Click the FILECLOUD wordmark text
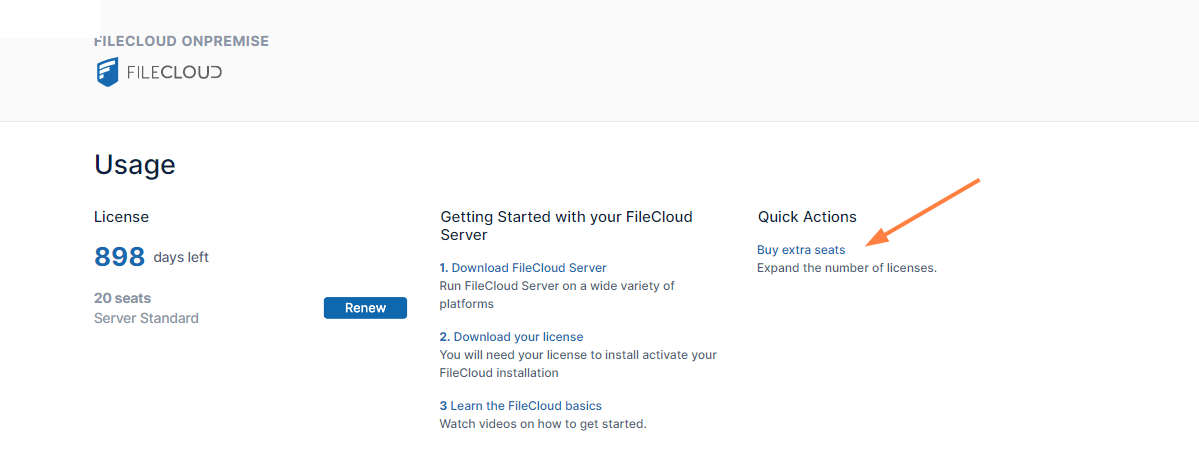1199x475 pixels. [174, 73]
